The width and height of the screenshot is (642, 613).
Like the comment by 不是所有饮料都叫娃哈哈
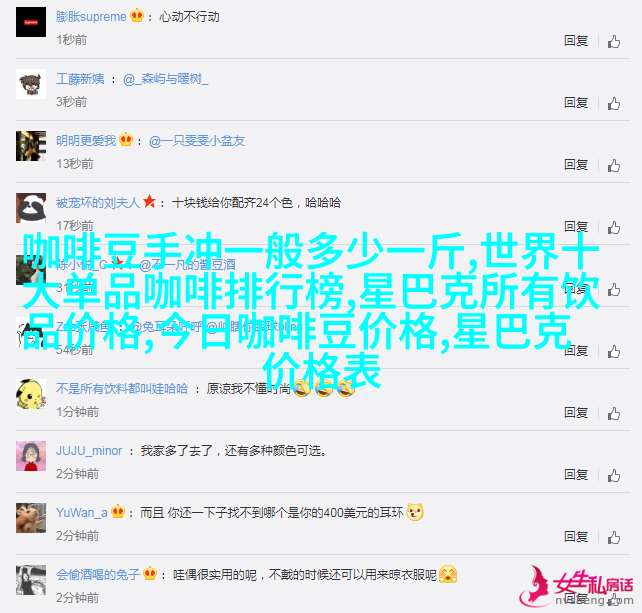tap(613, 413)
